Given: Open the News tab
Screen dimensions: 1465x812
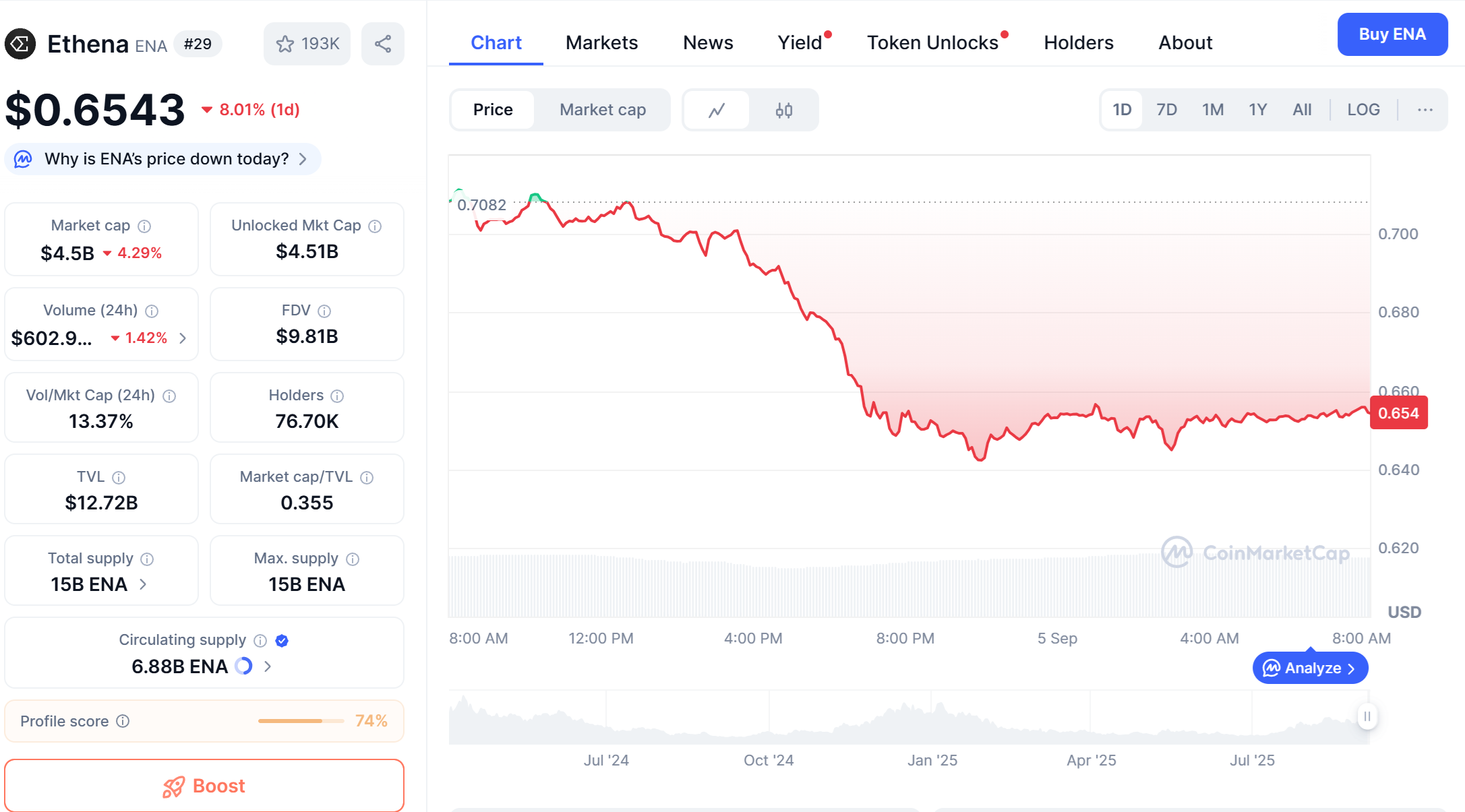Looking at the screenshot, I should click(708, 42).
